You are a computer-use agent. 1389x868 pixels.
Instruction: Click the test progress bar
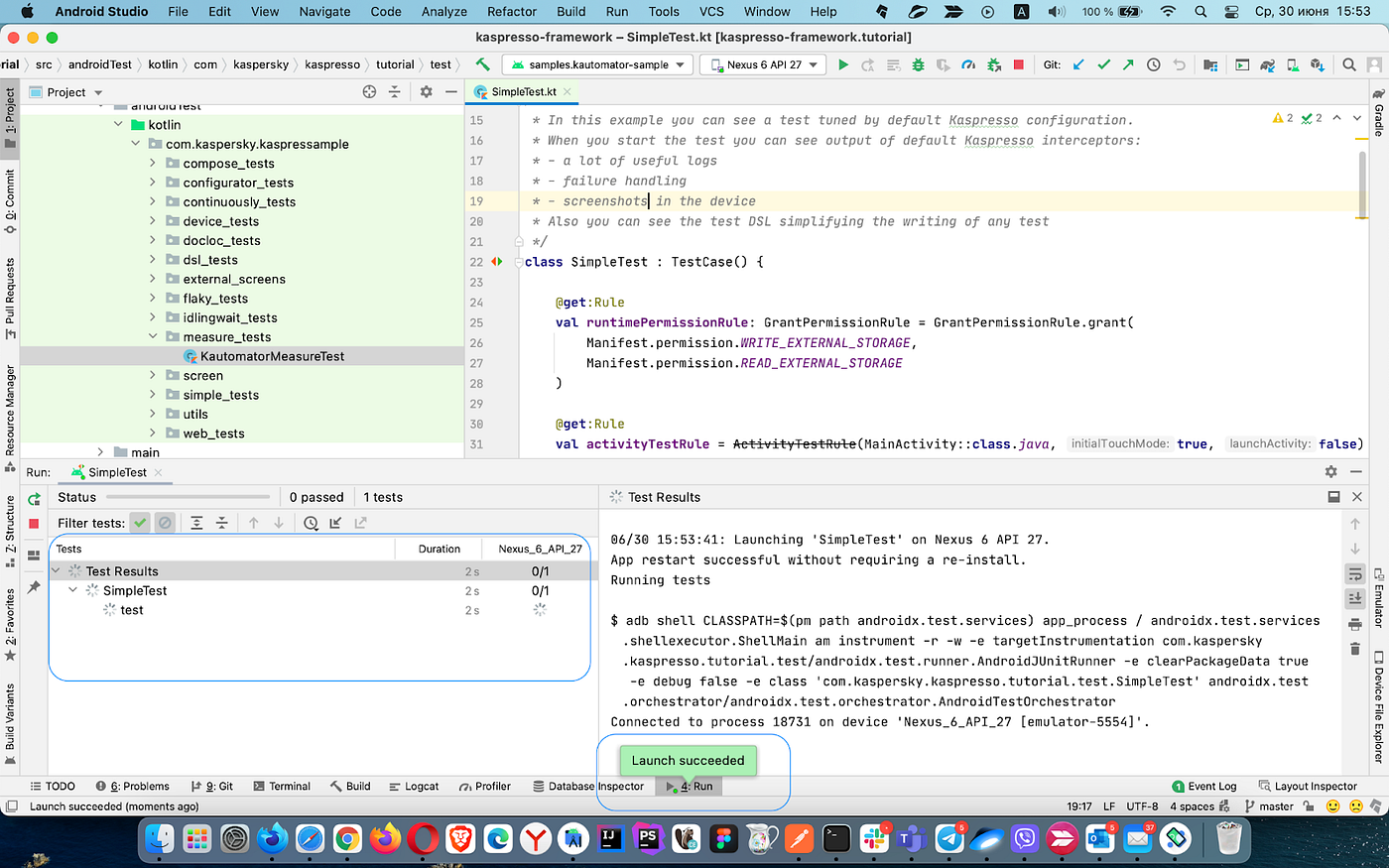189,497
